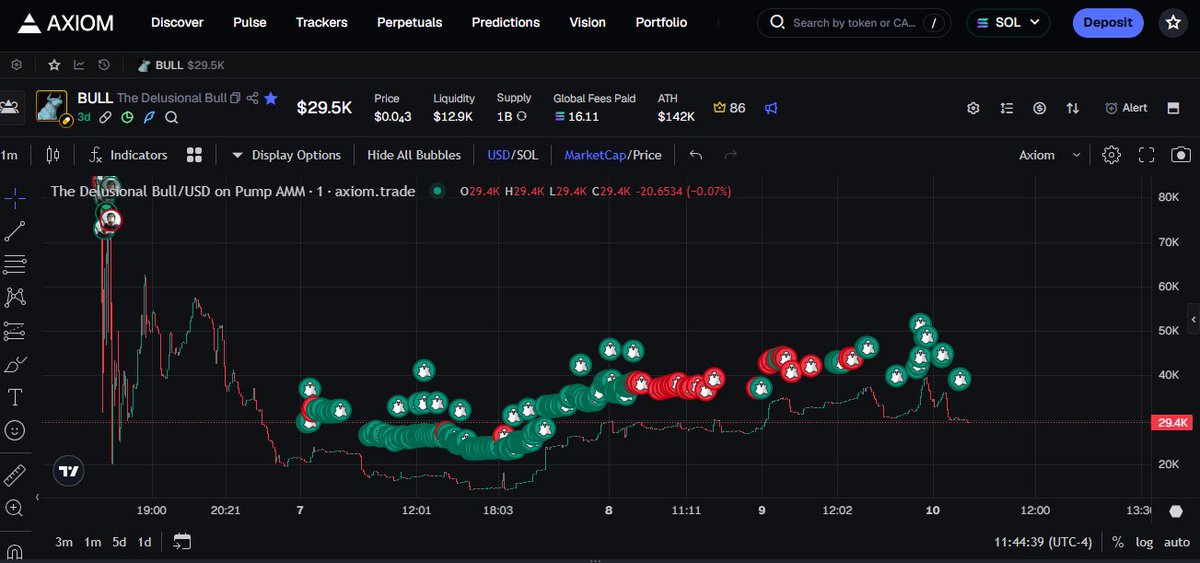
Task: Undo the last chart action
Action: pyautogui.click(x=696, y=155)
